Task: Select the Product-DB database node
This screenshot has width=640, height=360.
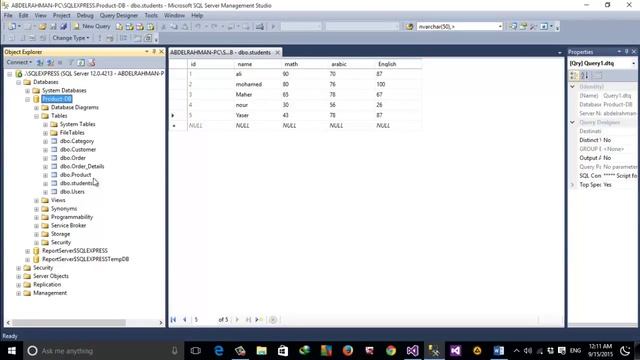Action: 57,99
